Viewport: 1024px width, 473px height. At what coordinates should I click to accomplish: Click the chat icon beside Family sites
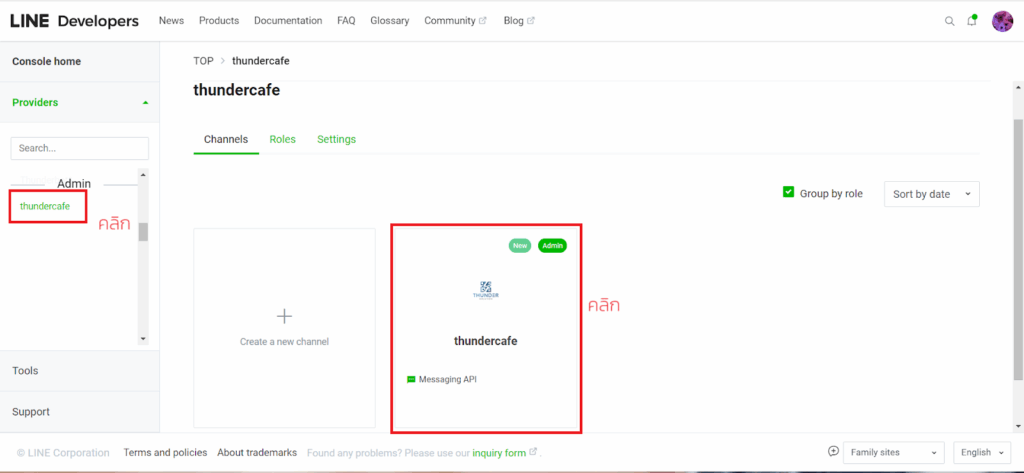click(x=833, y=452)
